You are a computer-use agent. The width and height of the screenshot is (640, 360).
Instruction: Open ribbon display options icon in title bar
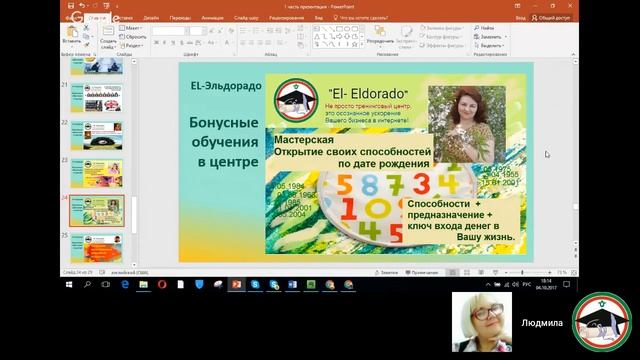click(517, 6)
